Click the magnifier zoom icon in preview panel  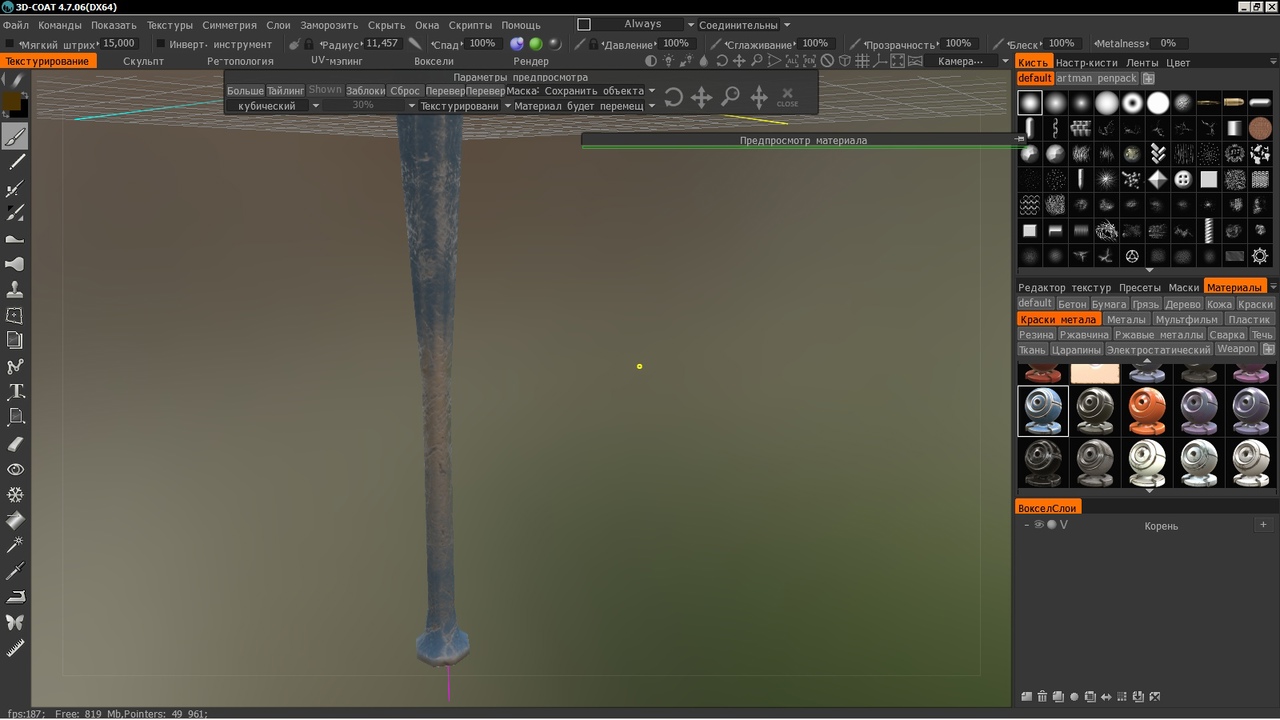click(731, 97)
